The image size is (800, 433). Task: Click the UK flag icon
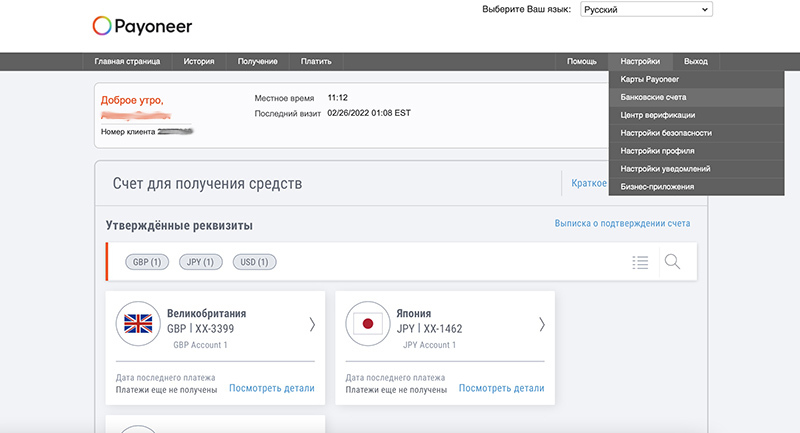pyautogui.click(x=138, y=324)
